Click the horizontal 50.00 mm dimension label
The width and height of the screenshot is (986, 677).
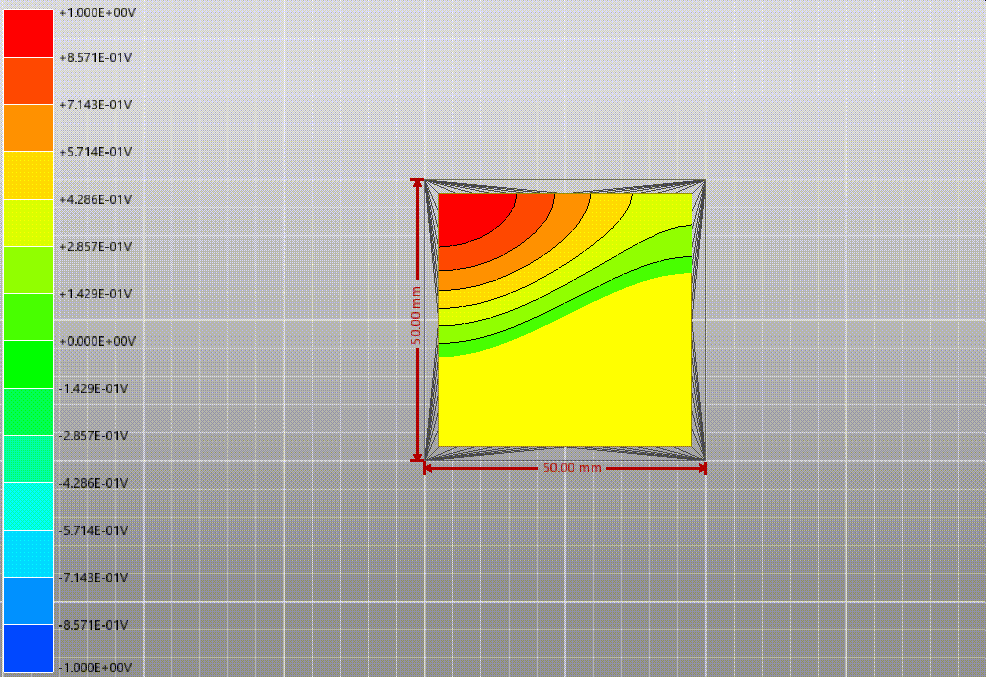(x=572, y=468)
